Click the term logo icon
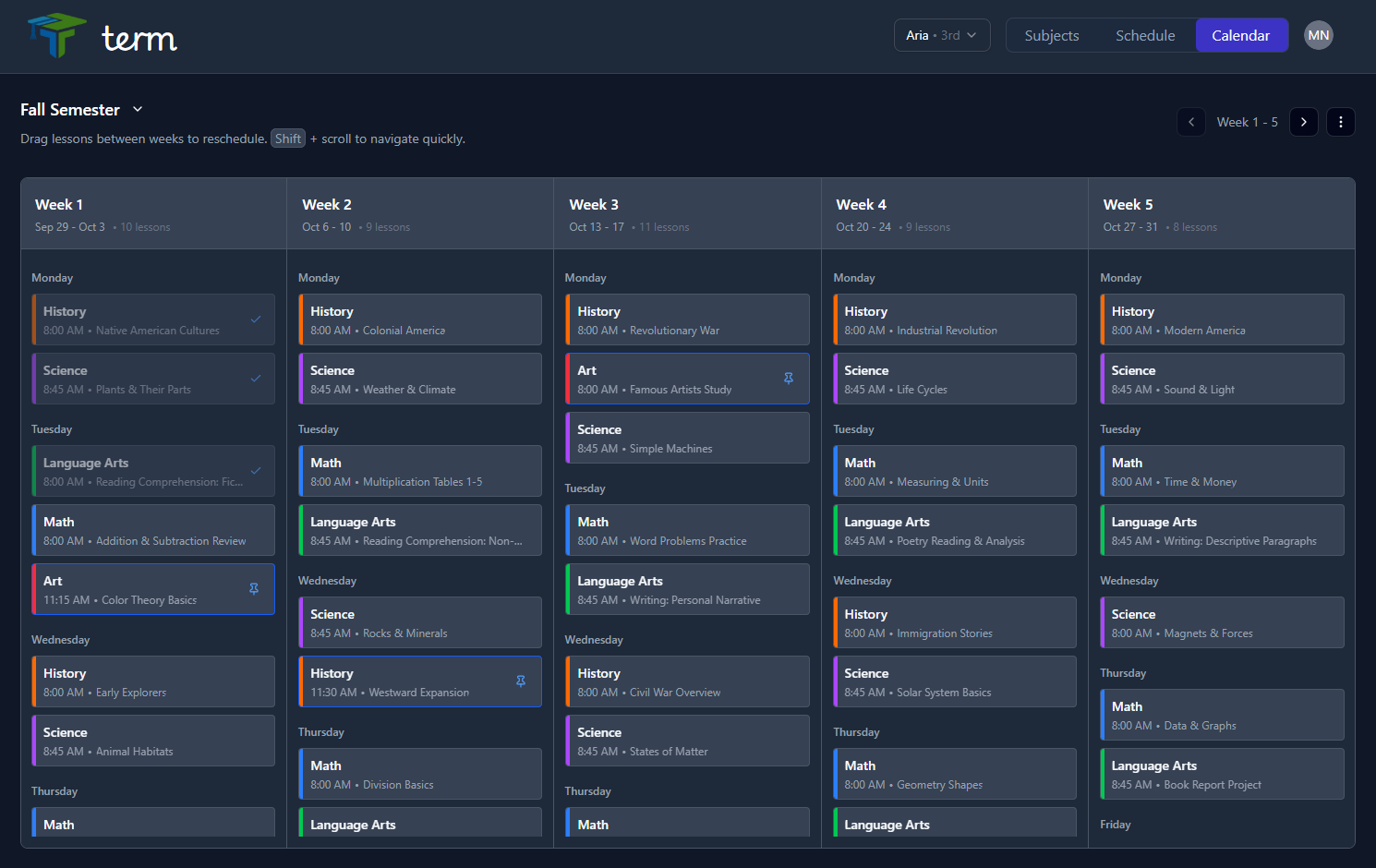Screen dimensions: 1376x868 [57, 35]
